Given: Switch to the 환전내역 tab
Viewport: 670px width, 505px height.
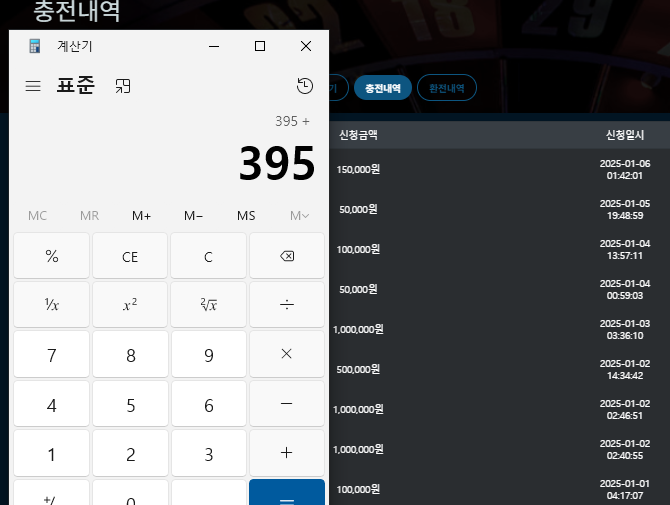Looking at the screenshot, I should pos(447,88).
